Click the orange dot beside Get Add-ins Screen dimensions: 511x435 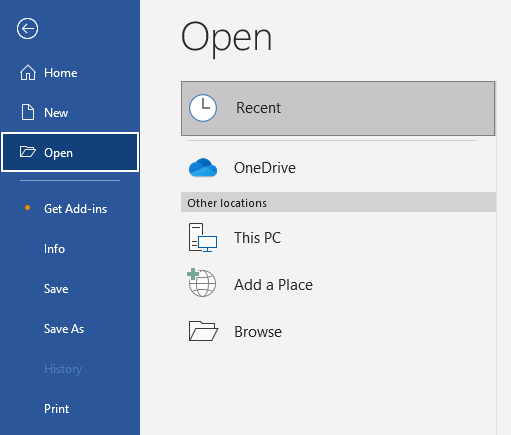[28, 208]
